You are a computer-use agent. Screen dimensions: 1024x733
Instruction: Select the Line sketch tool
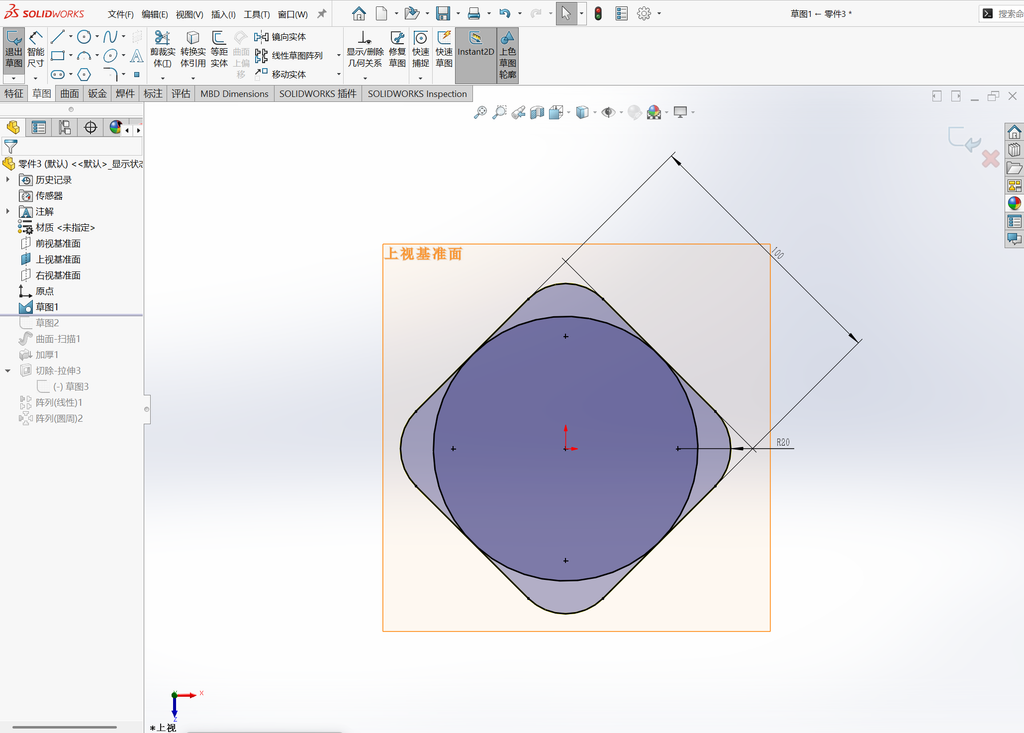tap(57, 37)
